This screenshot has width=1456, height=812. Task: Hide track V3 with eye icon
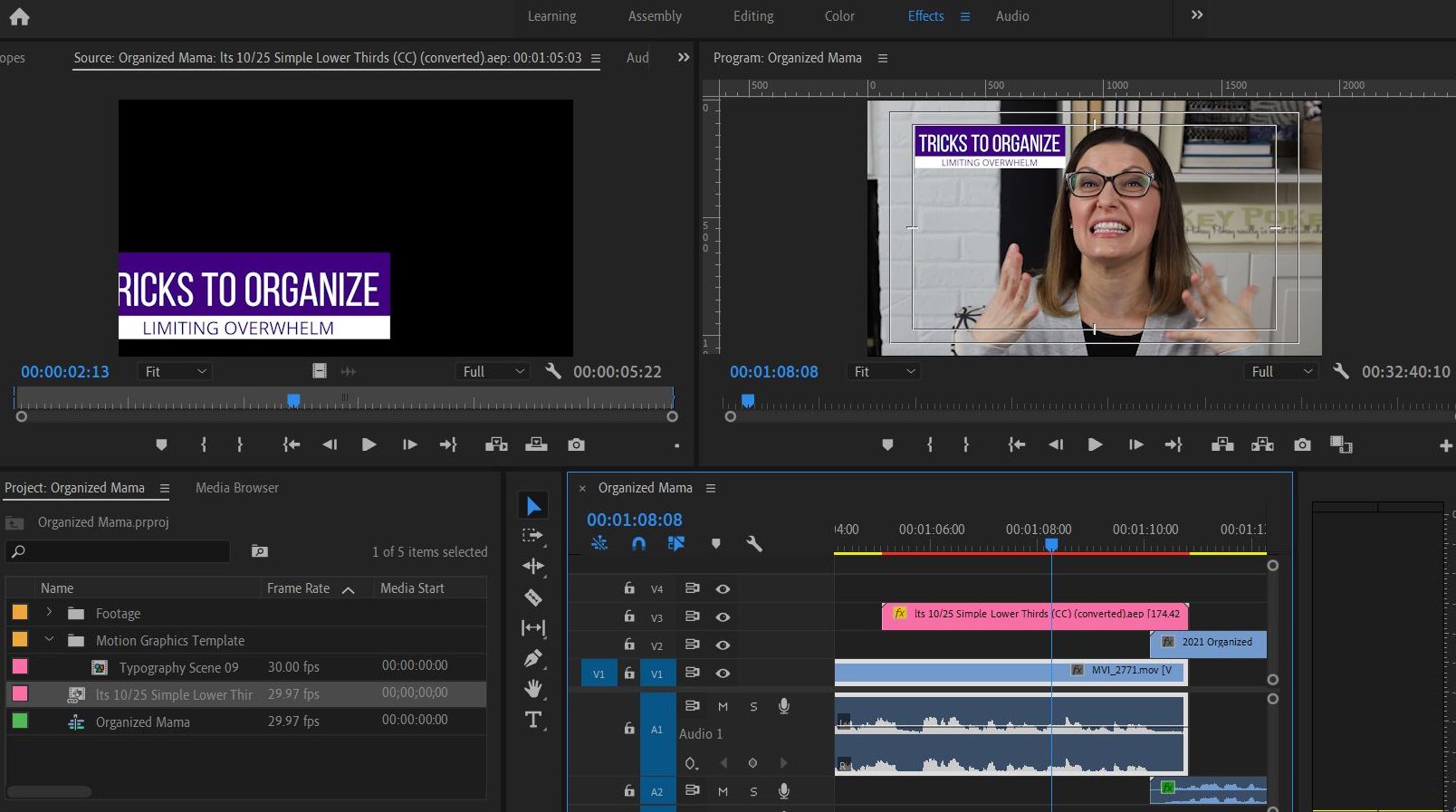coord(723,617)
